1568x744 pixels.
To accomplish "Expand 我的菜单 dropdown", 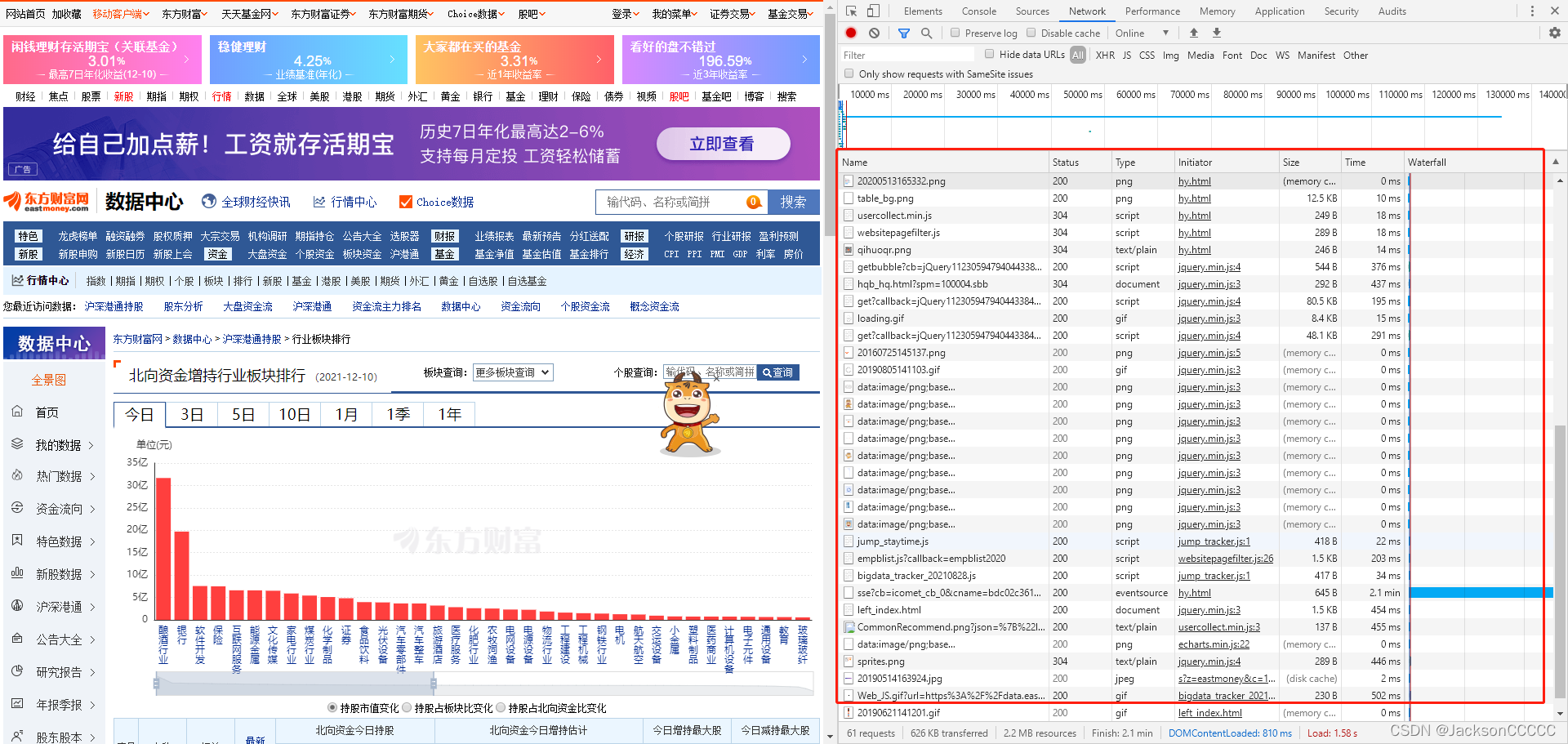I will point(675,14).
